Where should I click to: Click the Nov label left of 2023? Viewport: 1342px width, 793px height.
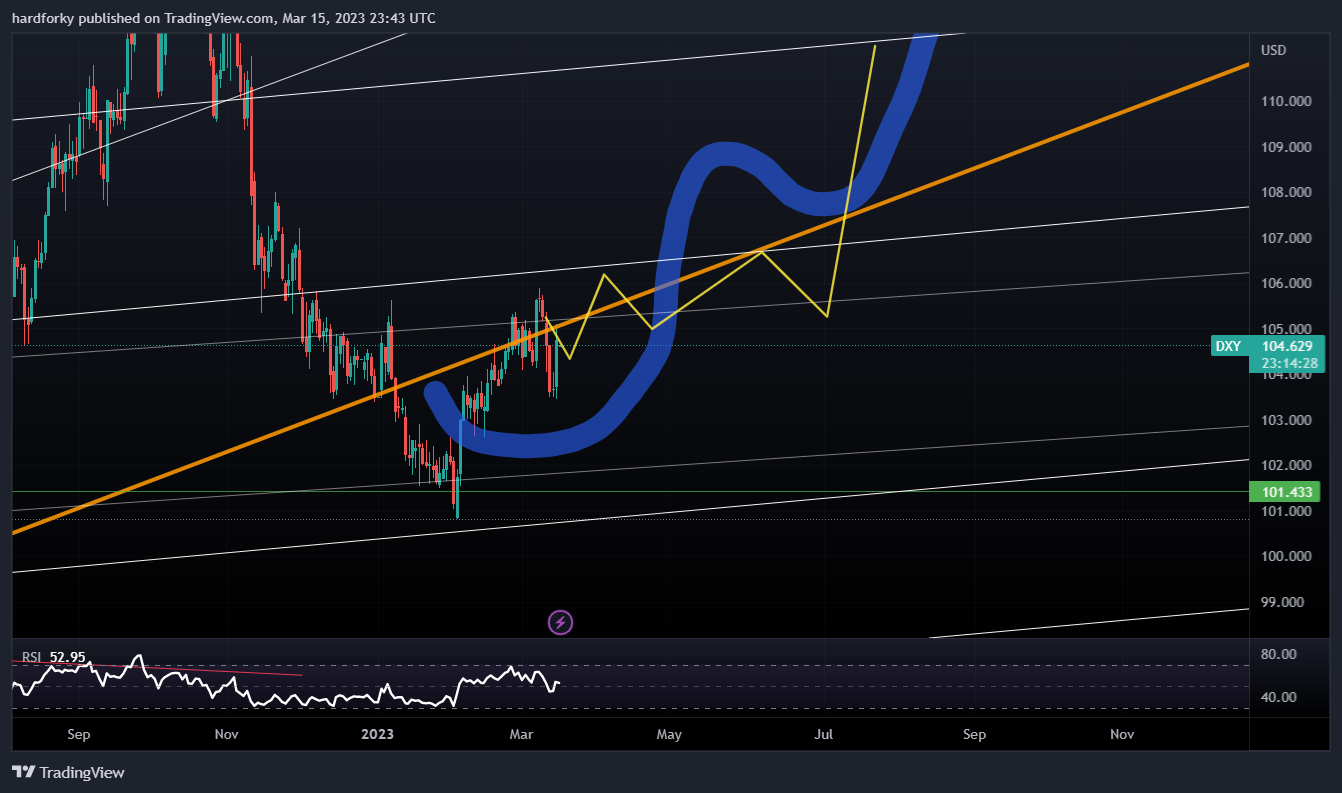click(x=227, y=734)
